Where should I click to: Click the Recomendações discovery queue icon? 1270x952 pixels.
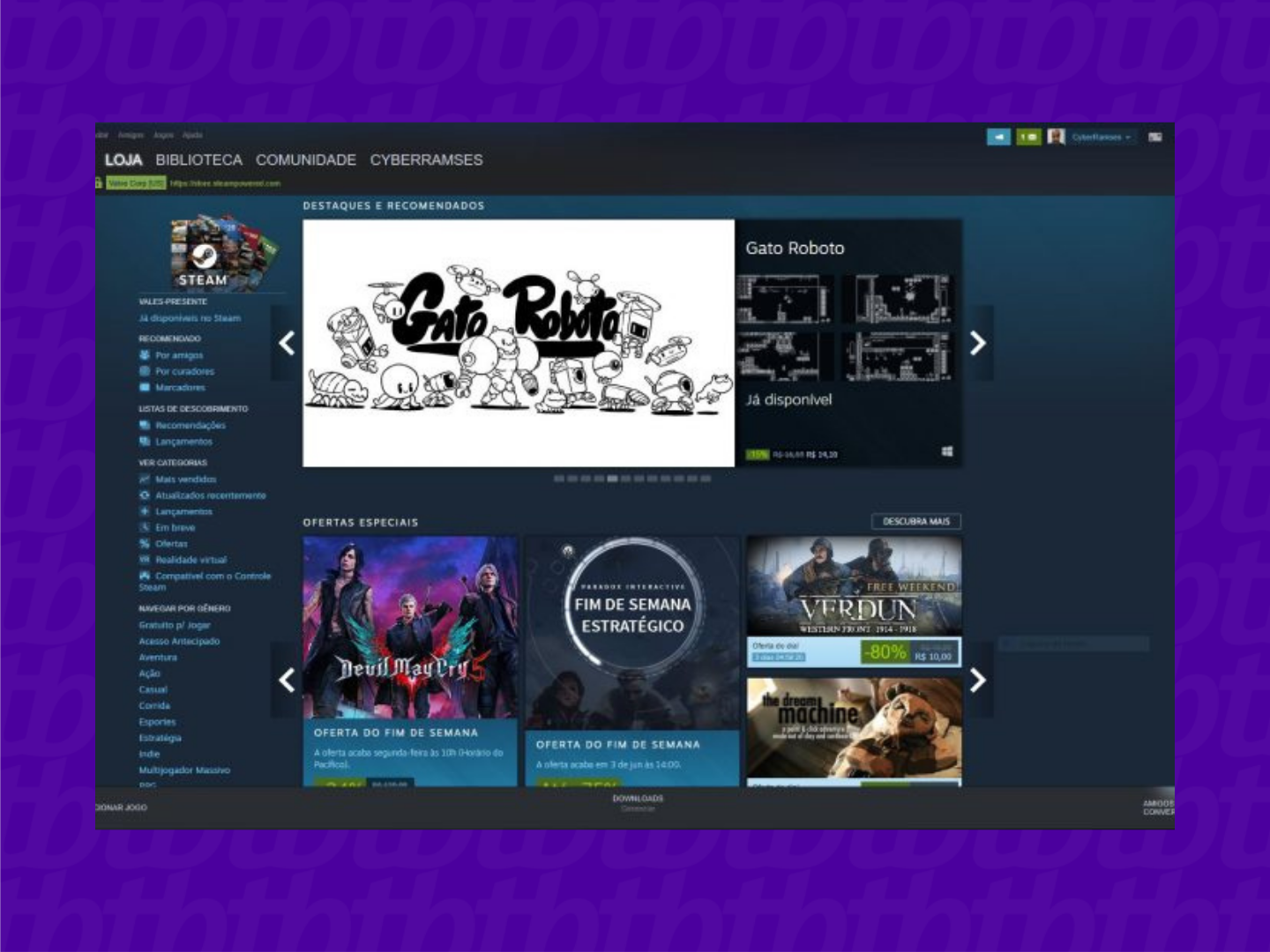pos(145,425)
